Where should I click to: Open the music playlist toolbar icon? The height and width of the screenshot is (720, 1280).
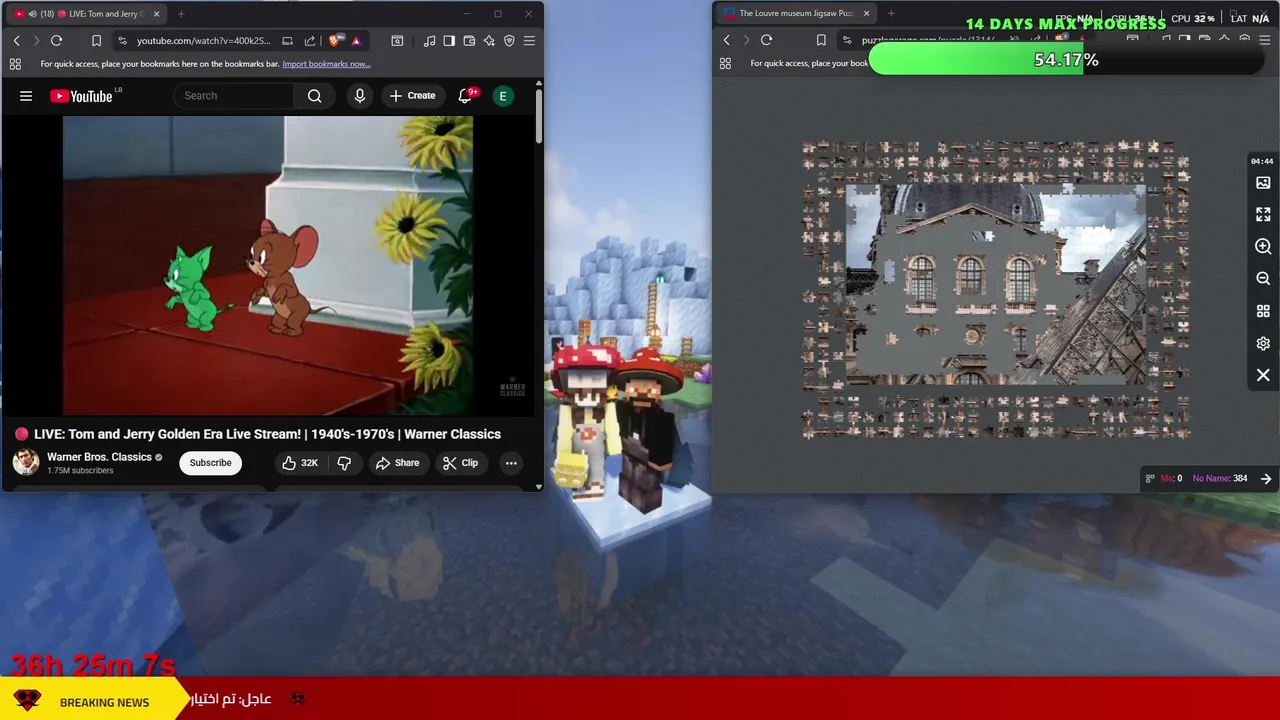point(429,40)
